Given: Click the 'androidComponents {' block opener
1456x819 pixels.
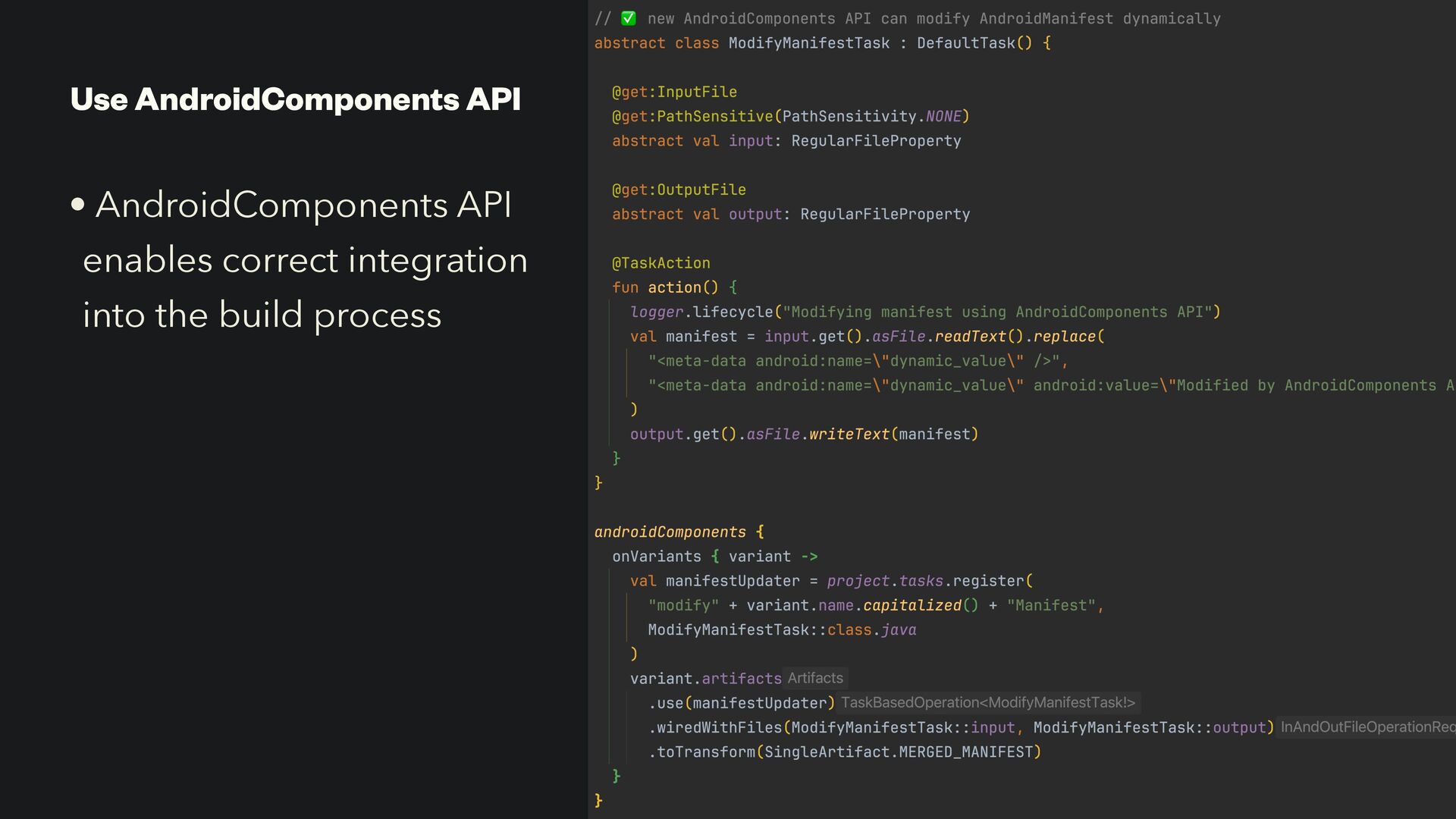Looking at the screenshot, I should [679, 532].
